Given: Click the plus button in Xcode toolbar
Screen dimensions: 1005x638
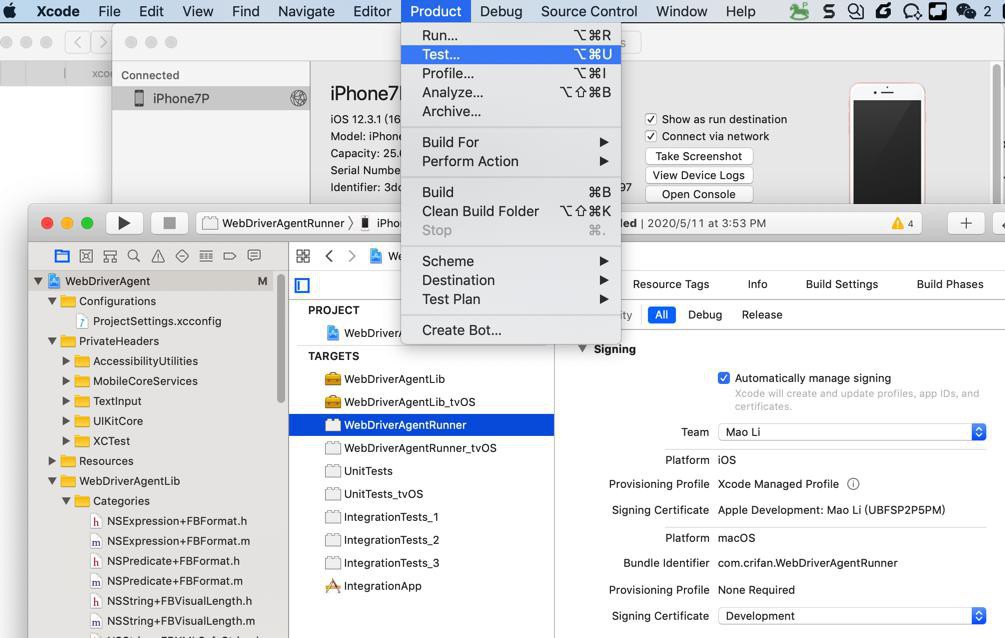Looking at the screenshot, I should [966, 223].
